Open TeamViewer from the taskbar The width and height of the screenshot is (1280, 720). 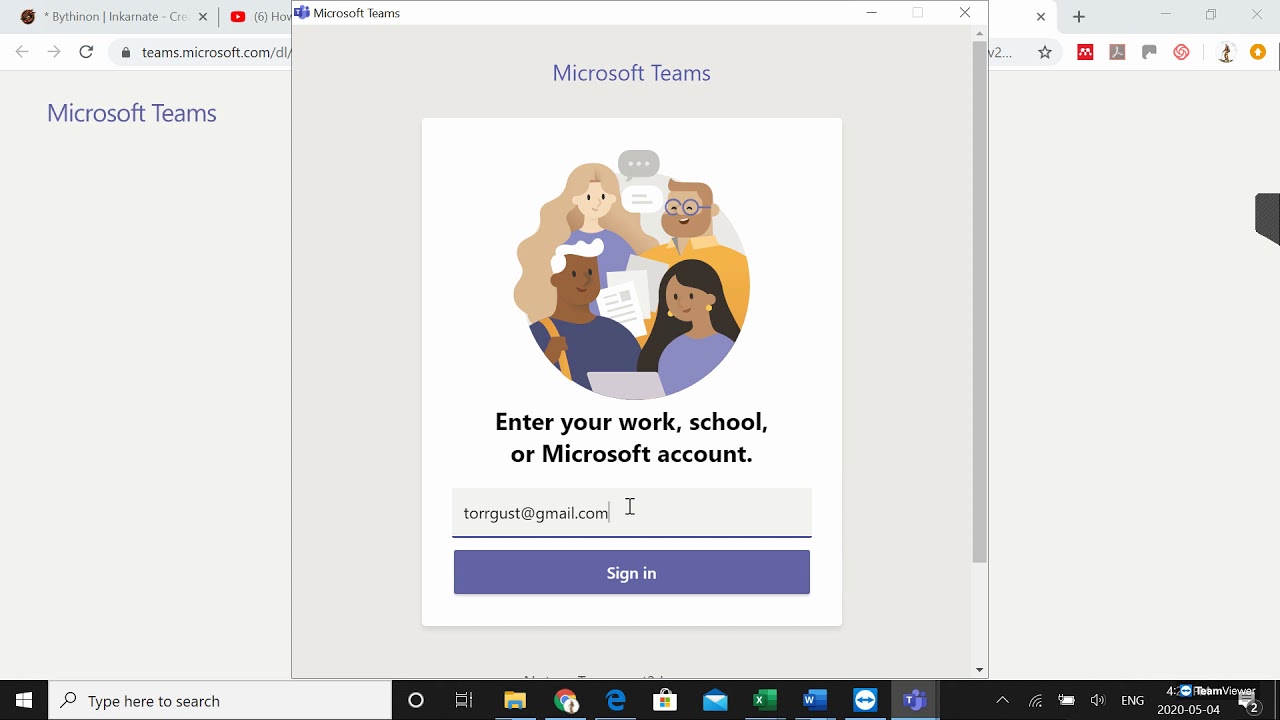click(865, 701)
